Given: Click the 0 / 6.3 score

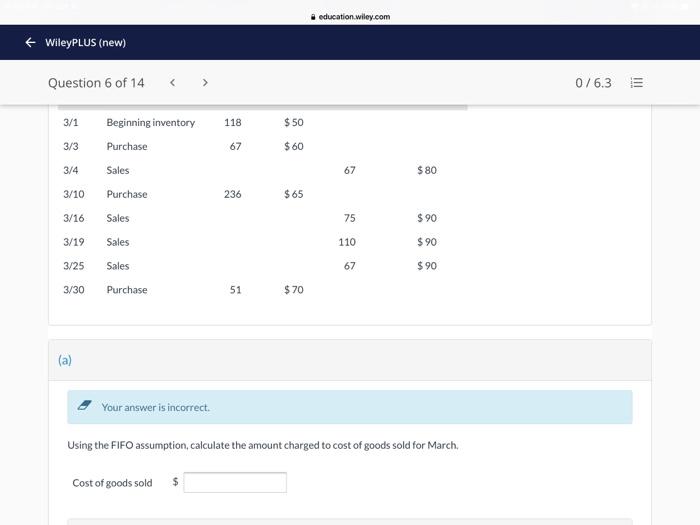Looking at the screenshot, I should 593,83.
